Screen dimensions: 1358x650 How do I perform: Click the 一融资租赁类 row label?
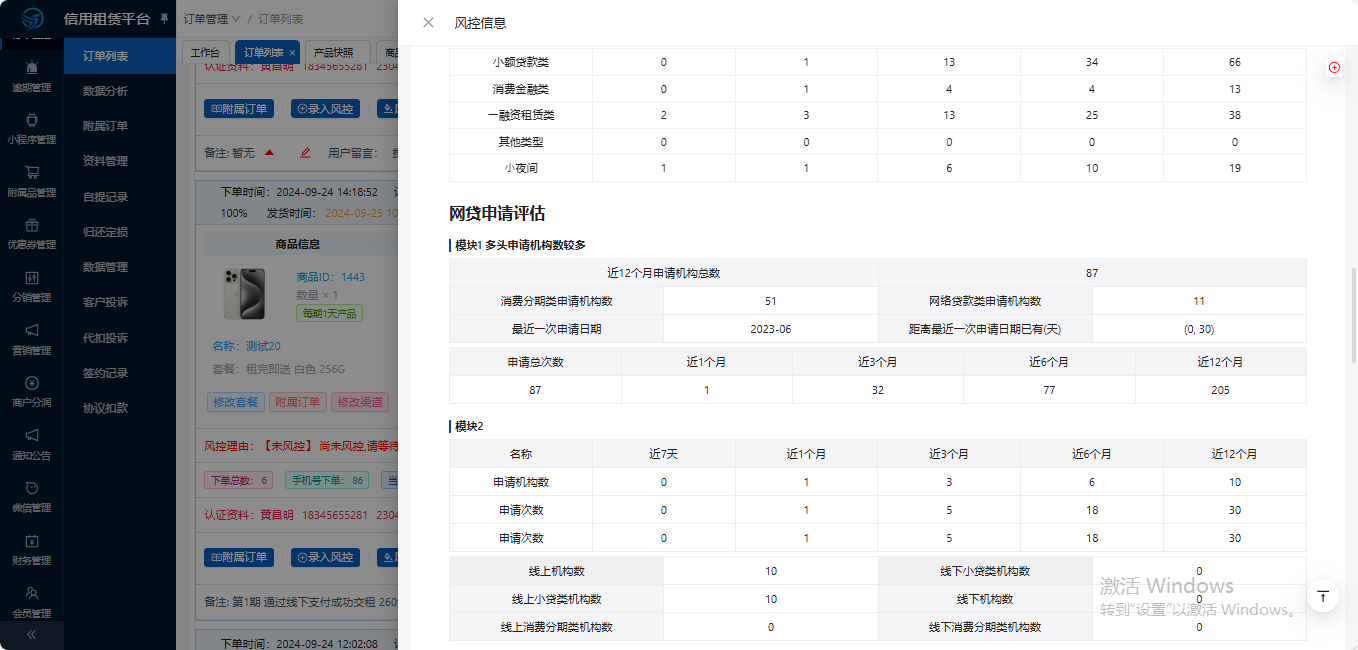[521, 115]
